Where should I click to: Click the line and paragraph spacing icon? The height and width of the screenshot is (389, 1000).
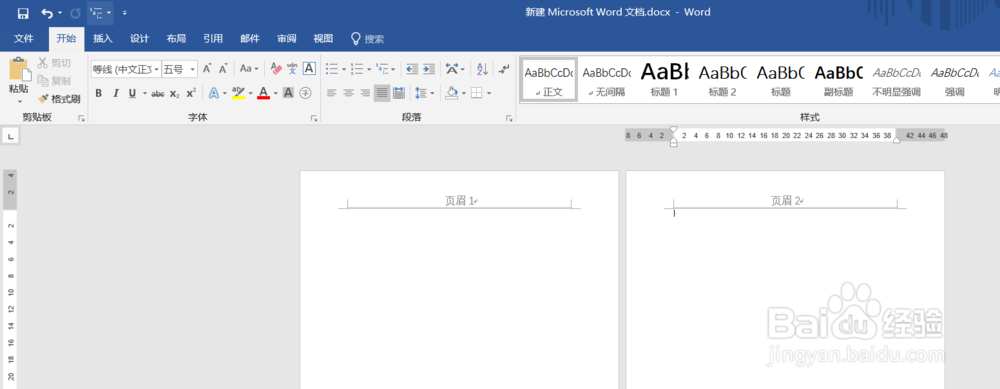421,93
